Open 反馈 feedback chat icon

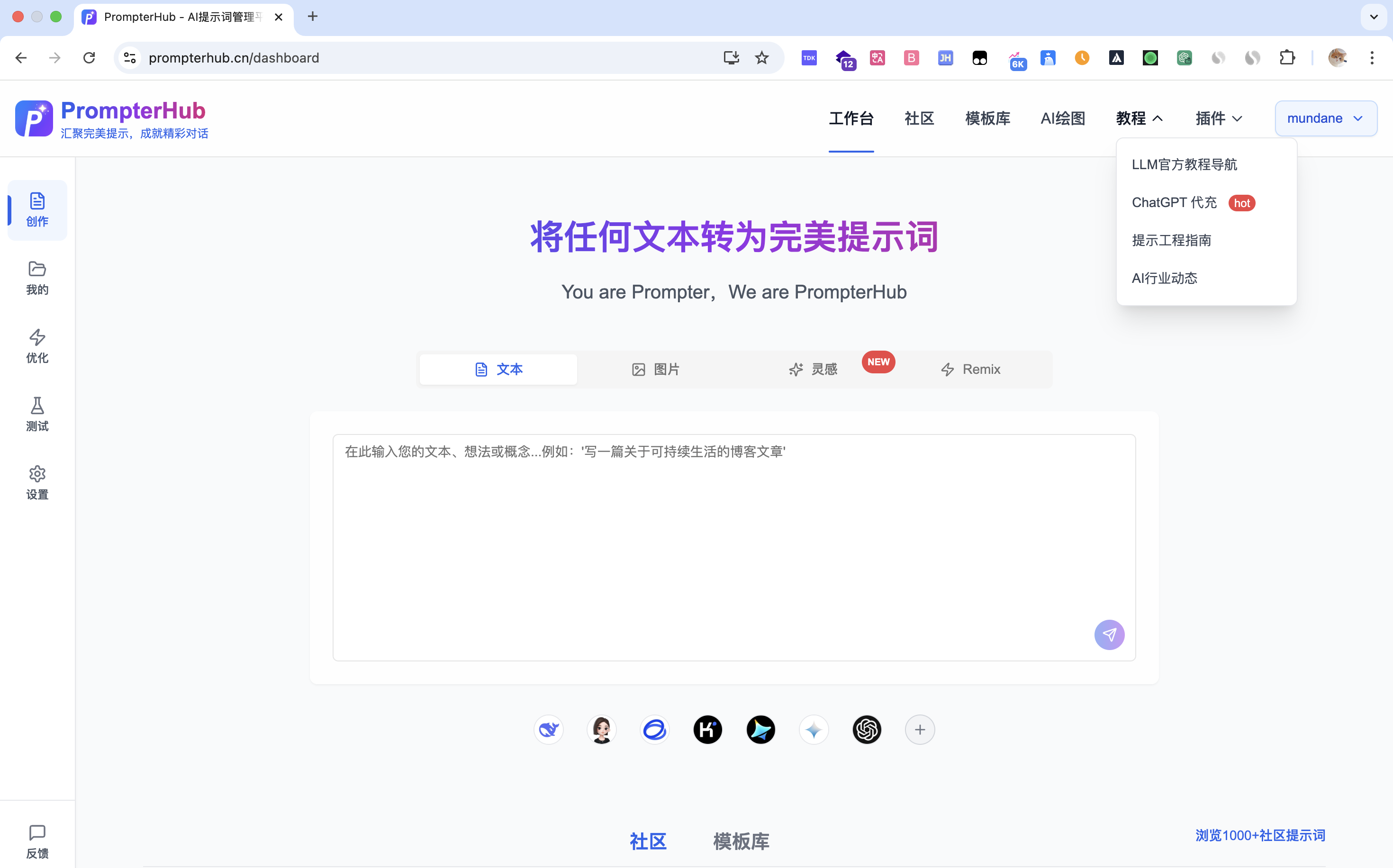click(37, 841)
